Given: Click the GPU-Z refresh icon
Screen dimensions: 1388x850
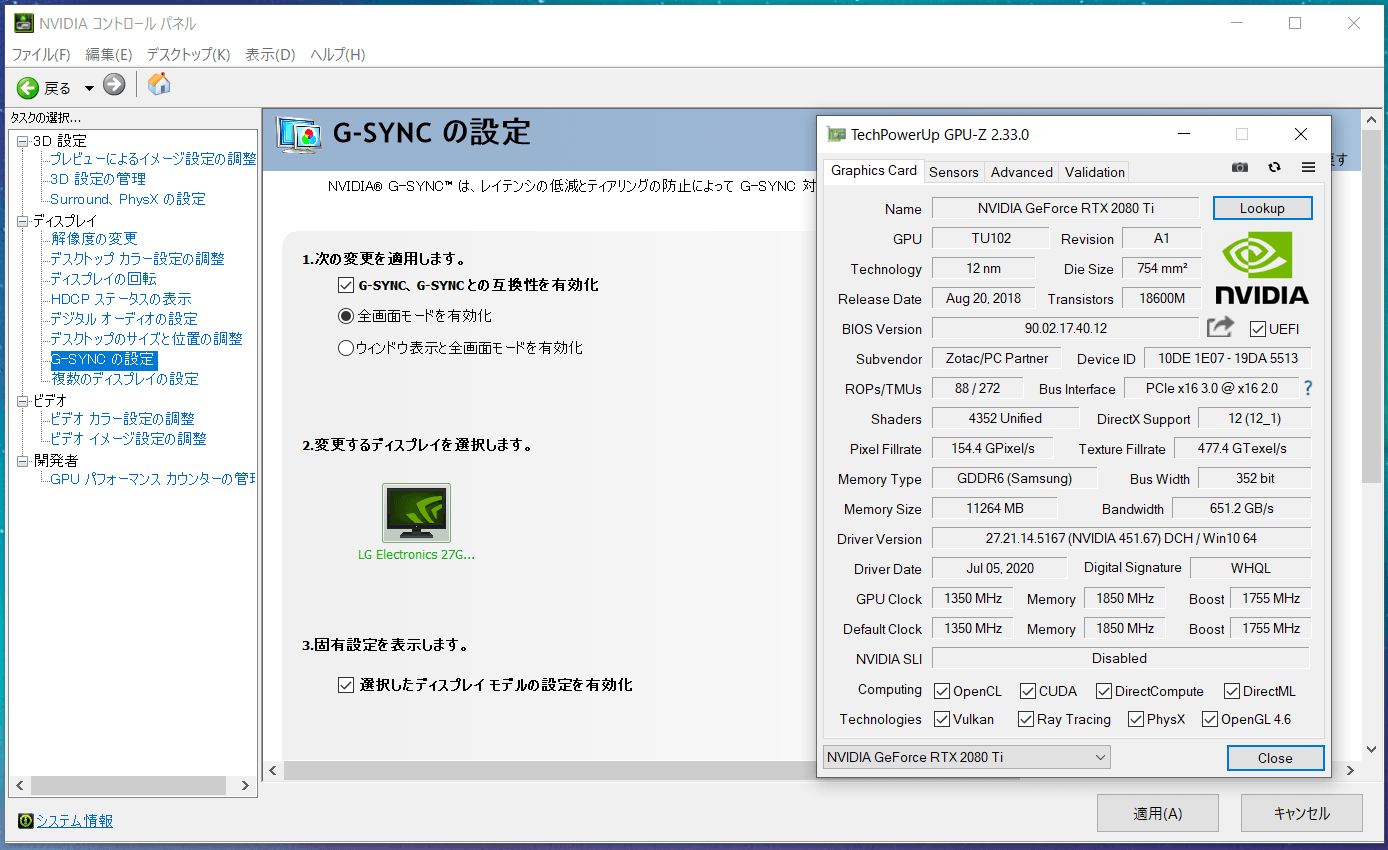Looking at the screenshot, I should [x=1274, y=168].
